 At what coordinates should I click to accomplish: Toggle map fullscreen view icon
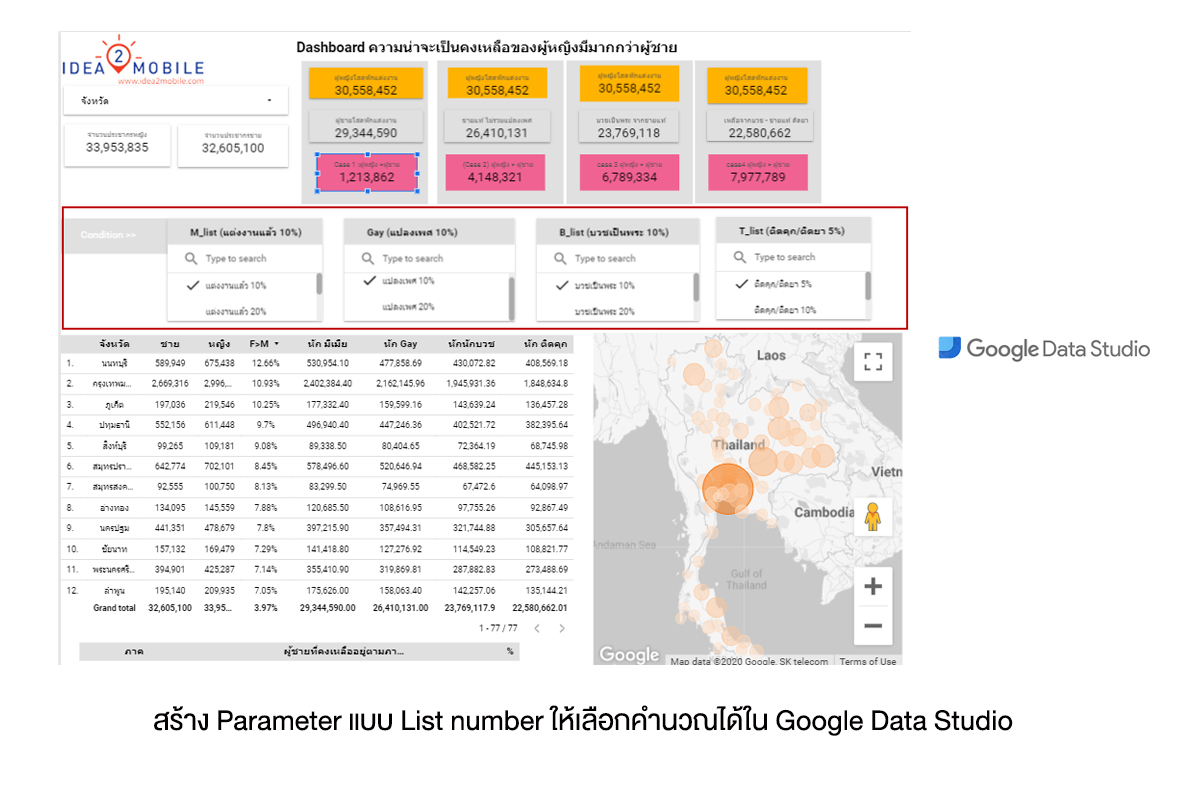click(873, 362)
